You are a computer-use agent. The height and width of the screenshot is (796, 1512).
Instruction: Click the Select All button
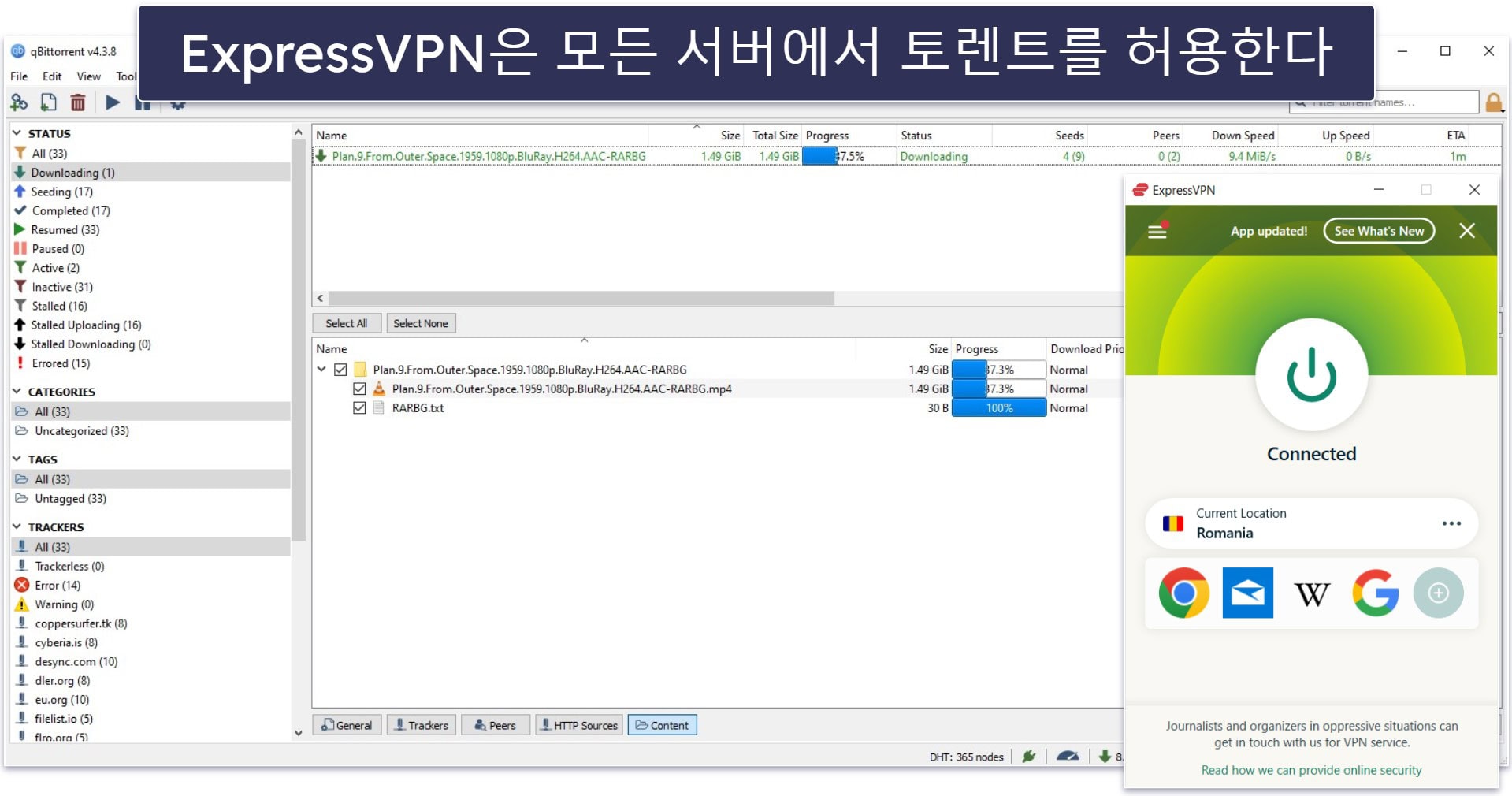coord(347,323)
